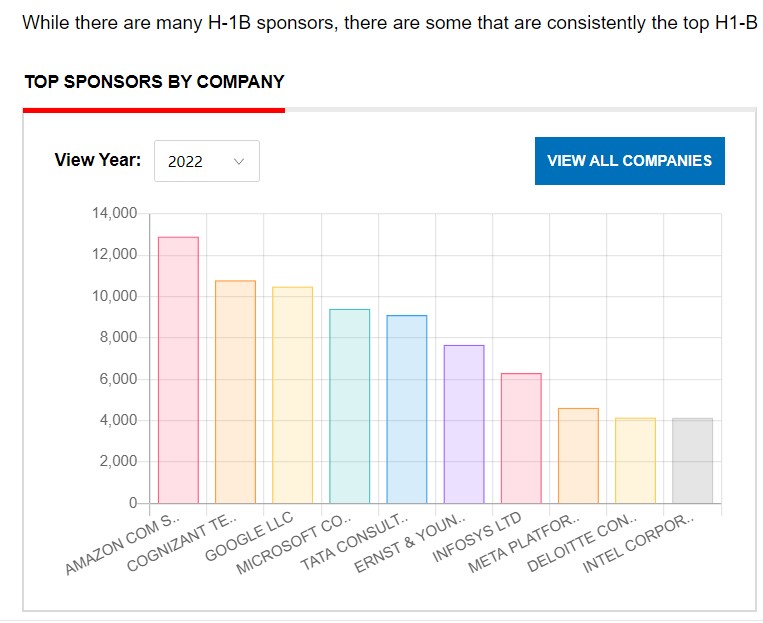Click the Microsoft Co.. bar

click(x=349, y=406)
